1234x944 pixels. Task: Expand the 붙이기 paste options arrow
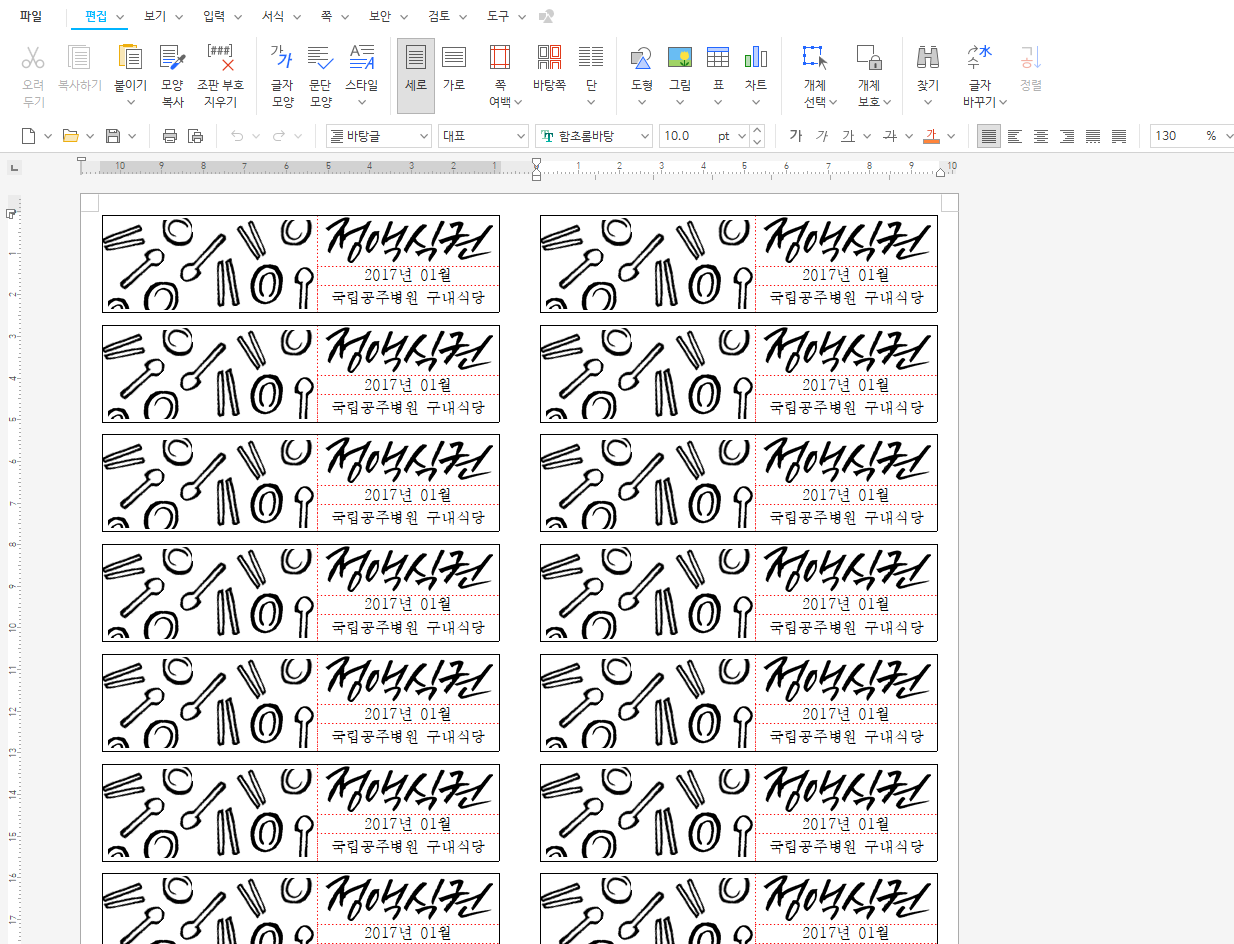(x=130, y=102)
